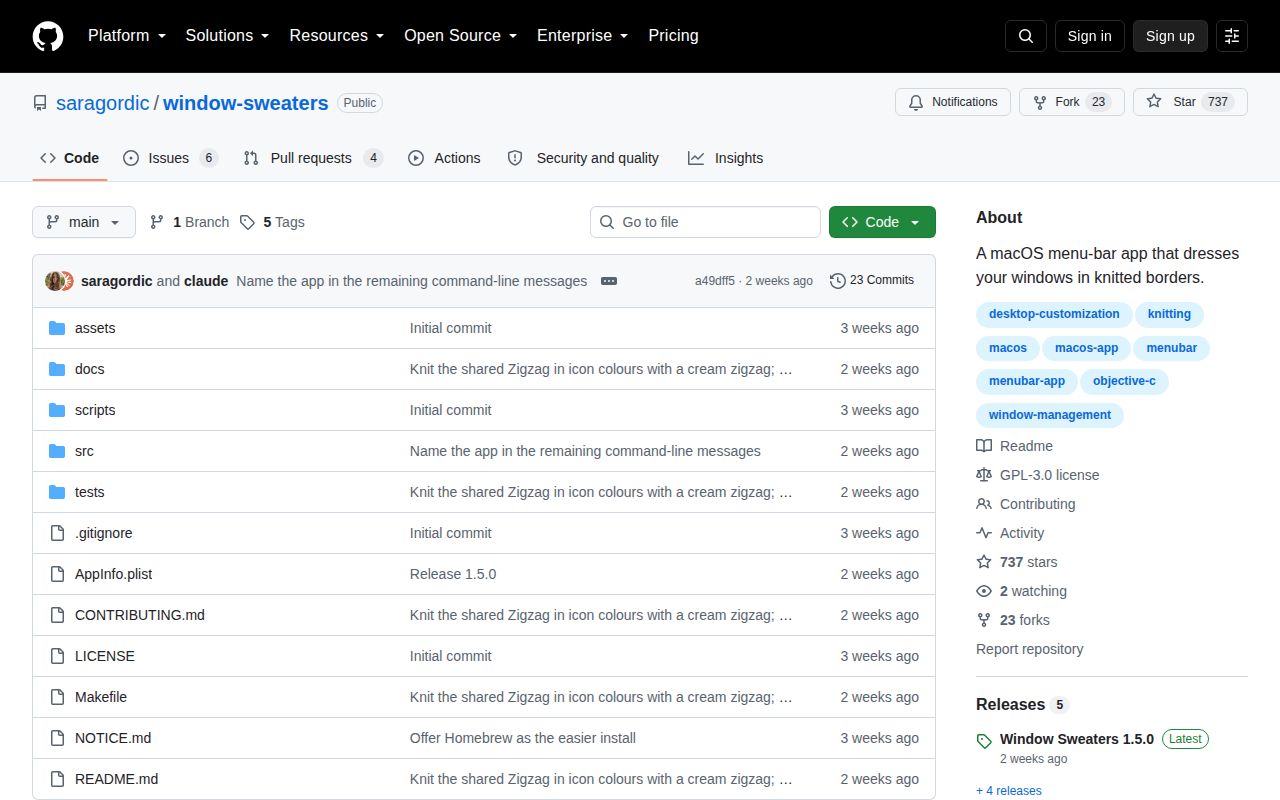The width and height of the screenshot is (1280, 800).
Task: Click the .gitignore file icon
Action: tap(57, 533)
